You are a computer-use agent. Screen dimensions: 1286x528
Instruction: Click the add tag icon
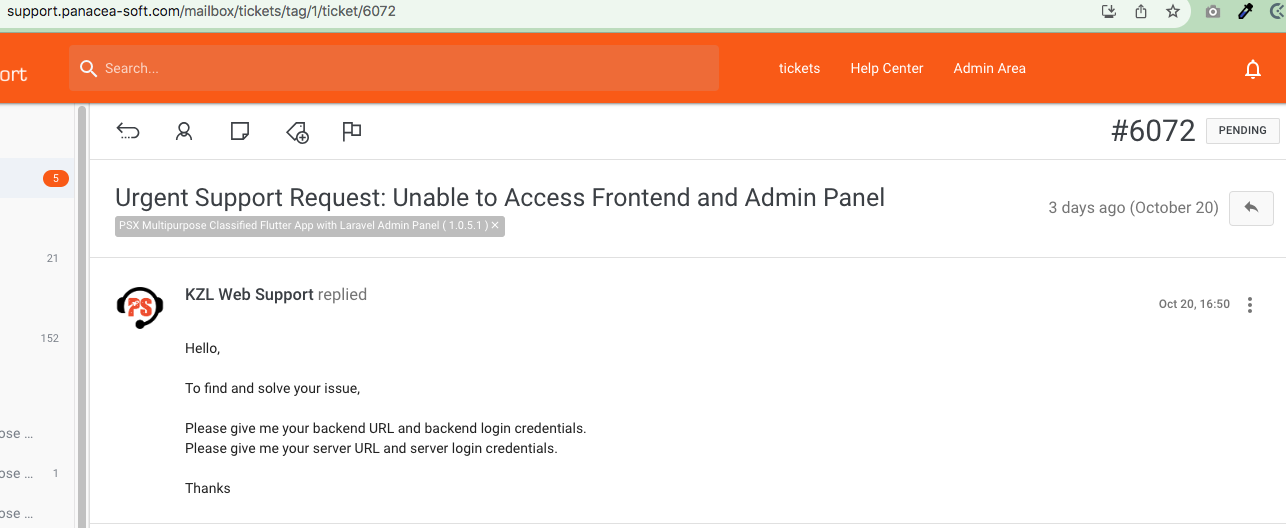pos(297,132)
